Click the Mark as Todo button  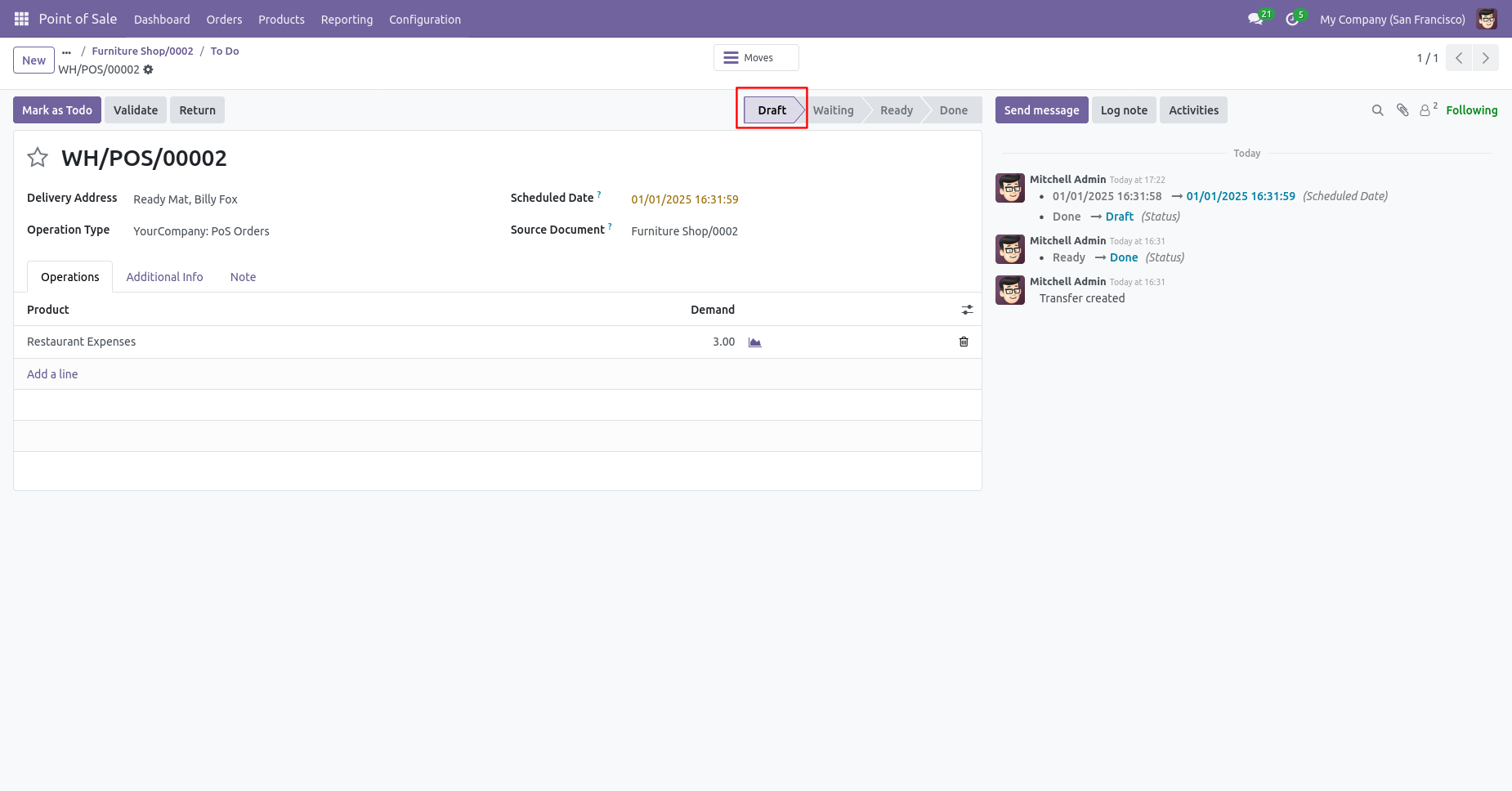coord(57,110)
